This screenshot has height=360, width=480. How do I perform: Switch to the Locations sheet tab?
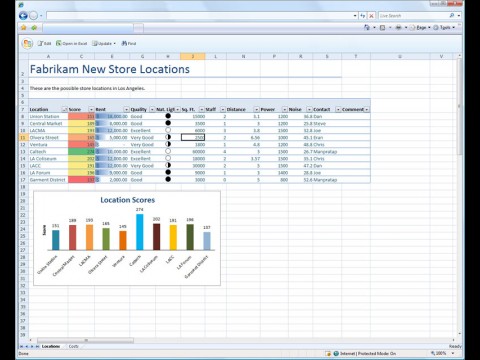[51, 347]
